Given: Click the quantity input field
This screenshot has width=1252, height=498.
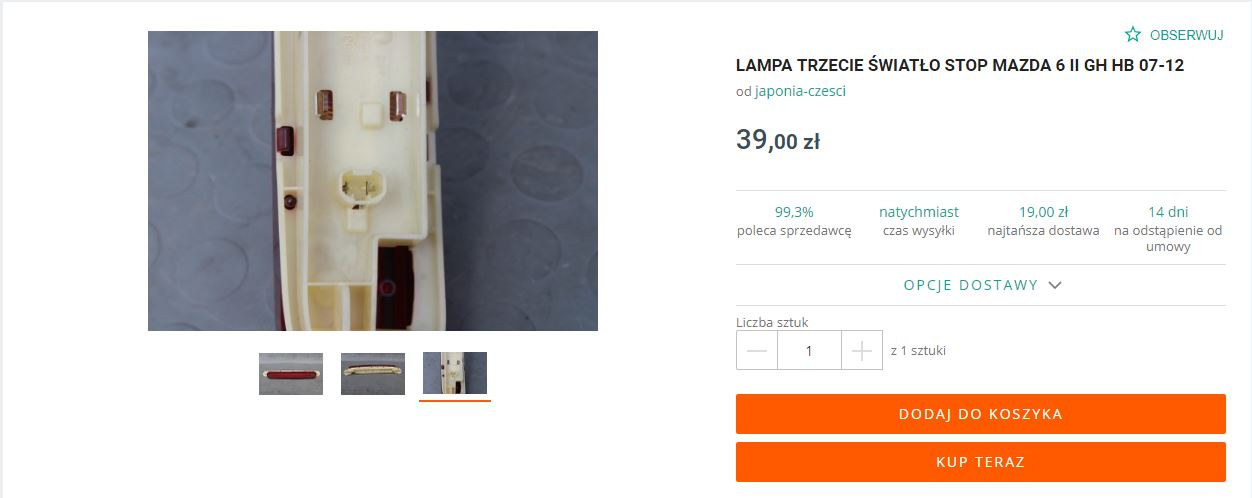Looking at the screenshot, I should pos(809,350).
